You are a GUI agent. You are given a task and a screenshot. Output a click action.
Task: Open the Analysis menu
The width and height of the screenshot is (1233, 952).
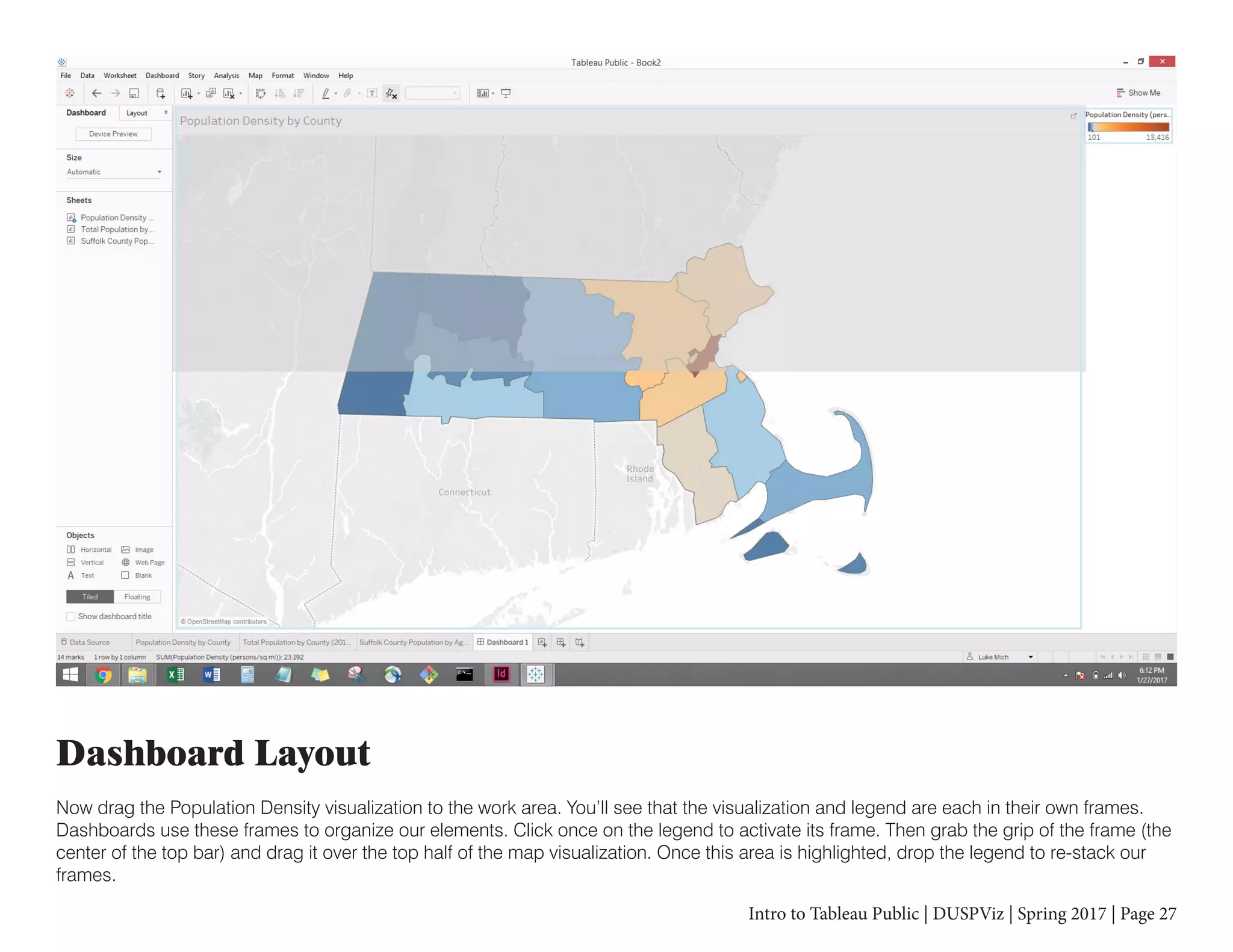226,76
